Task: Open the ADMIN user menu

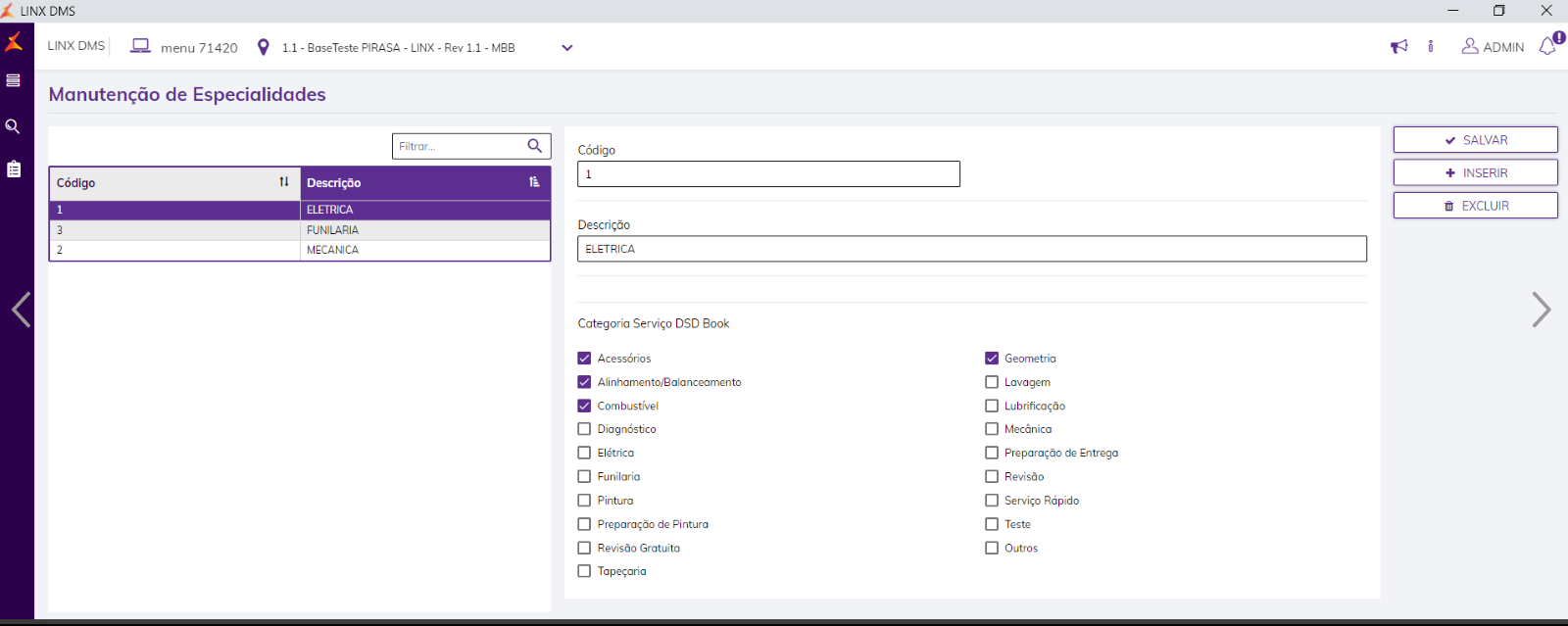Action: tap(1493, 47)
